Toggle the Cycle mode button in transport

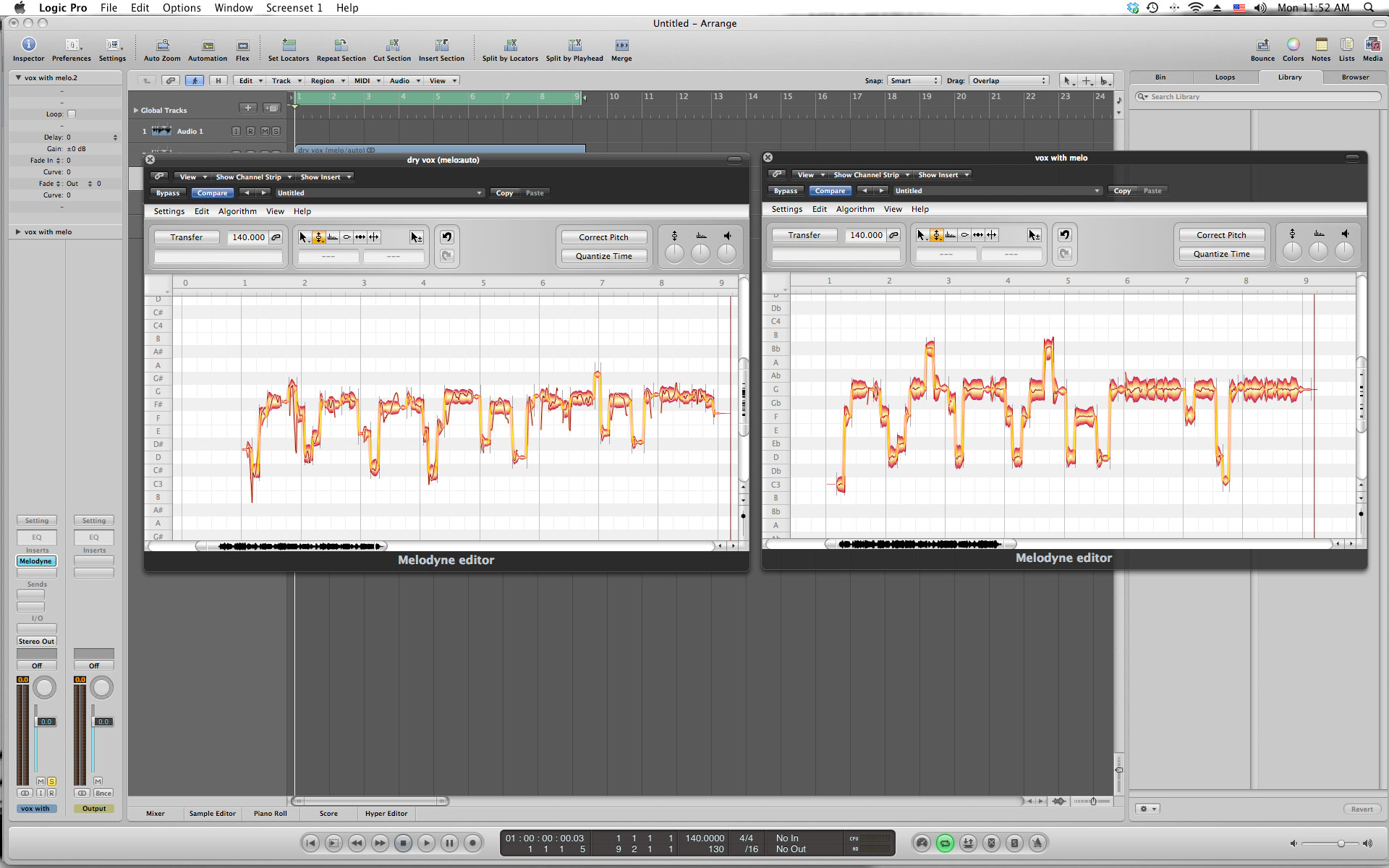point(945,843)
